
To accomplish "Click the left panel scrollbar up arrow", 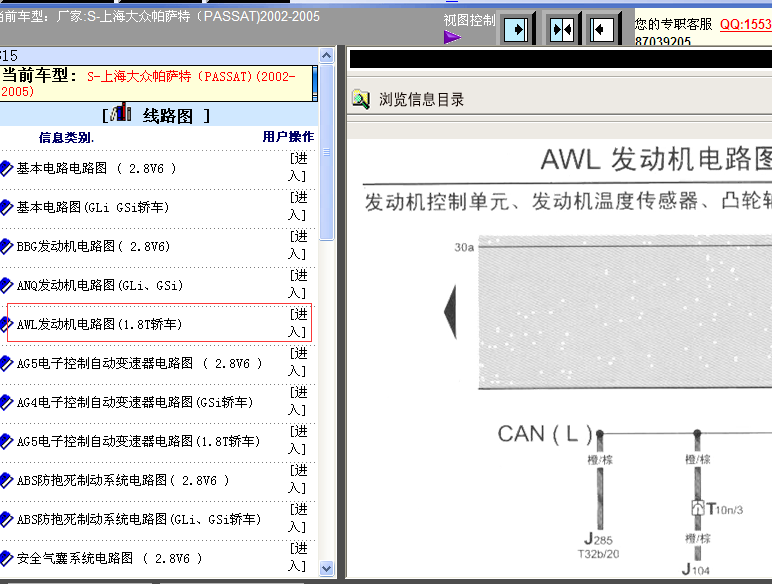I will (326, 55).
